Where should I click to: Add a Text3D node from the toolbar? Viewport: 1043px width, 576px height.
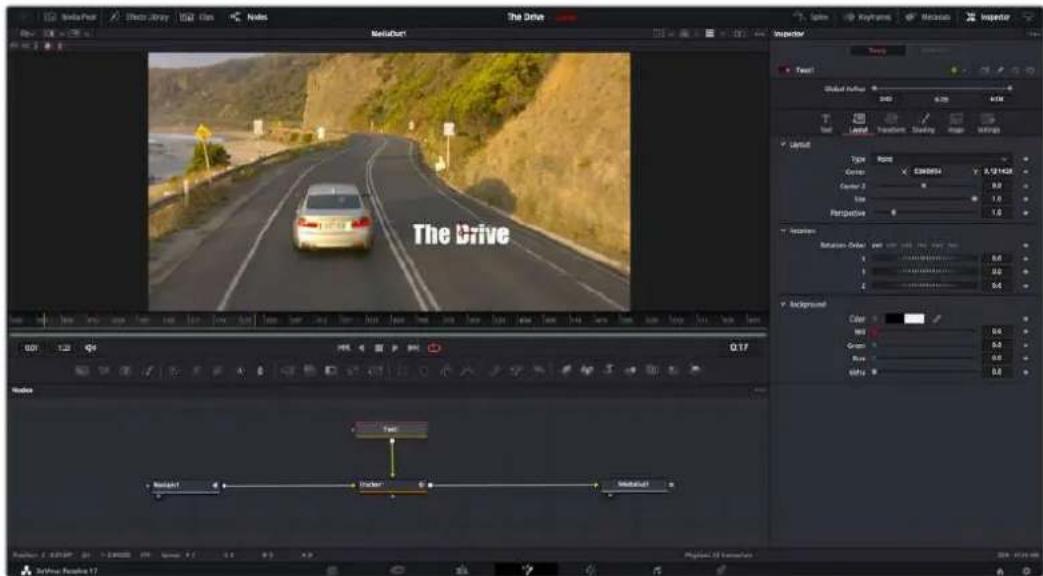[609, 370]
